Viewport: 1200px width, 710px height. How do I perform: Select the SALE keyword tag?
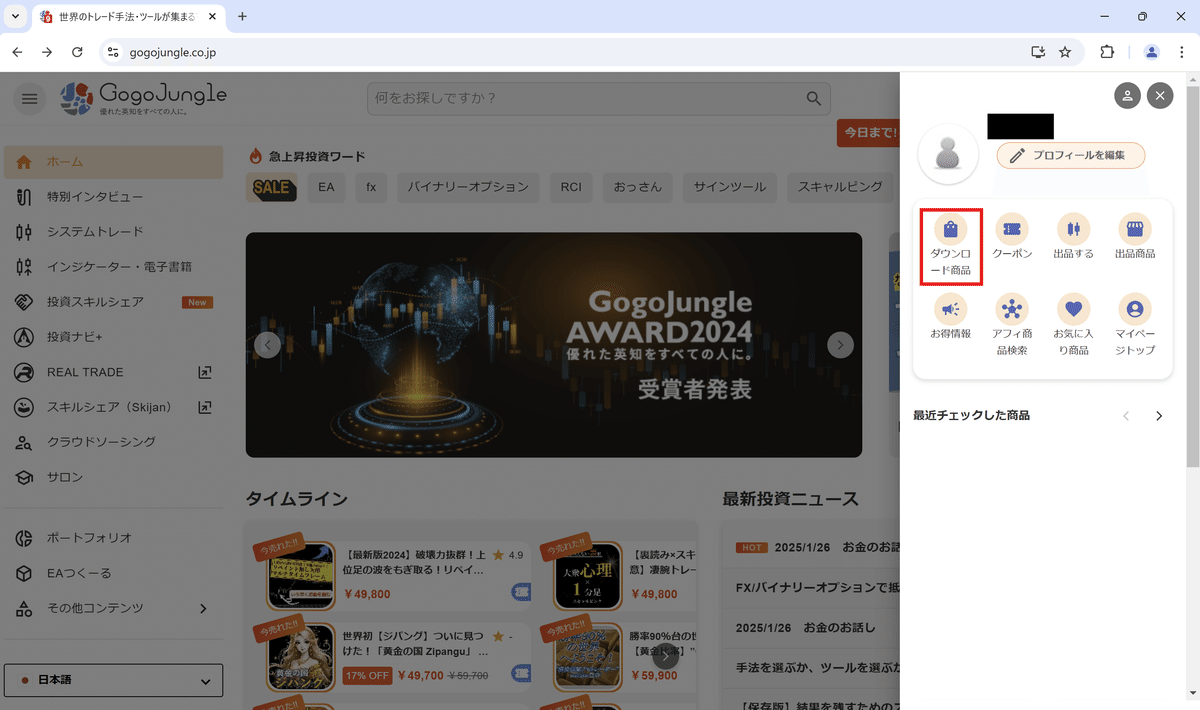click(x=271, y=187)
